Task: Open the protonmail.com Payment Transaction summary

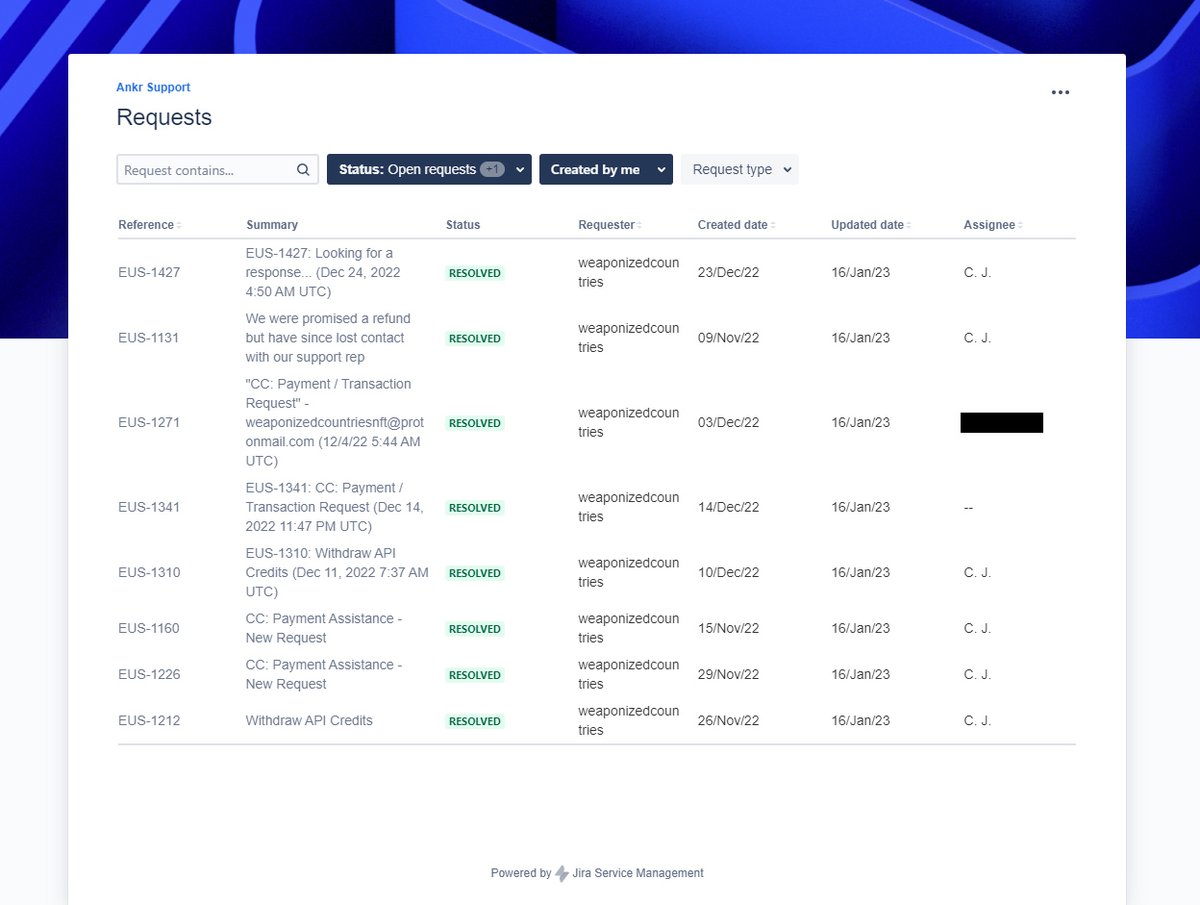Action: coord(333,423)
